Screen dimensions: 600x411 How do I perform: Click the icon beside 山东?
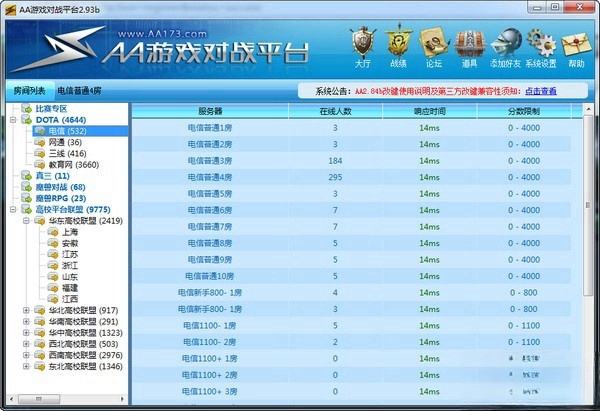52,277
